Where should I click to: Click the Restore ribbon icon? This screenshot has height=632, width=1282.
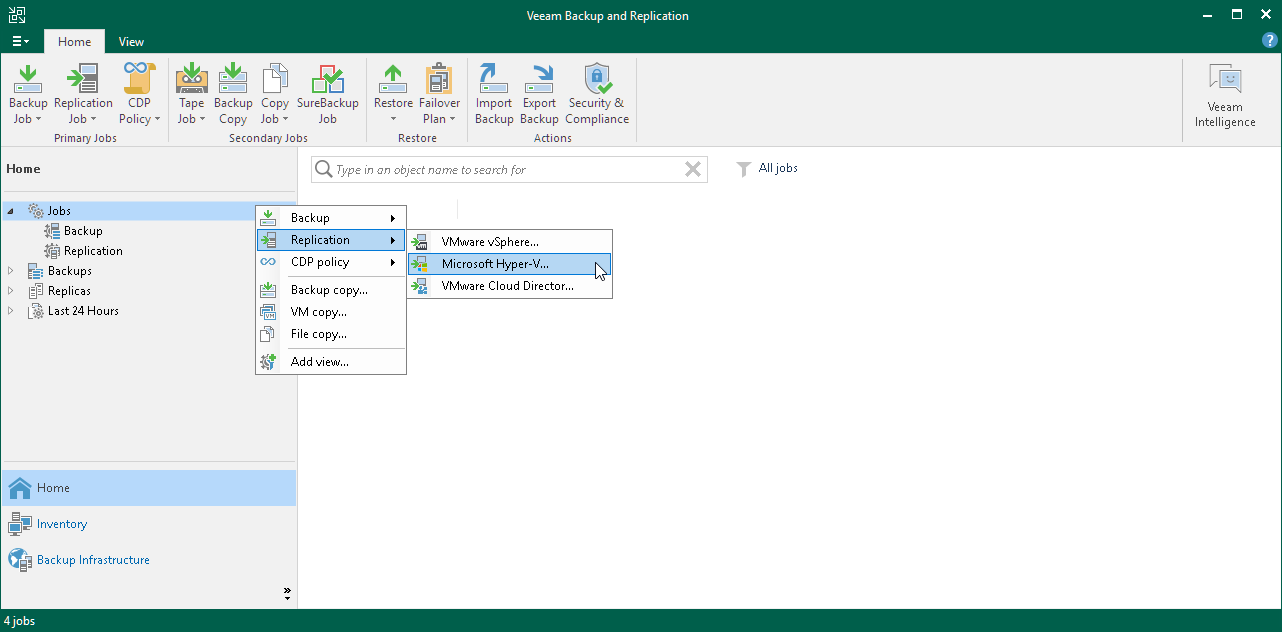[x=393, y=79]
